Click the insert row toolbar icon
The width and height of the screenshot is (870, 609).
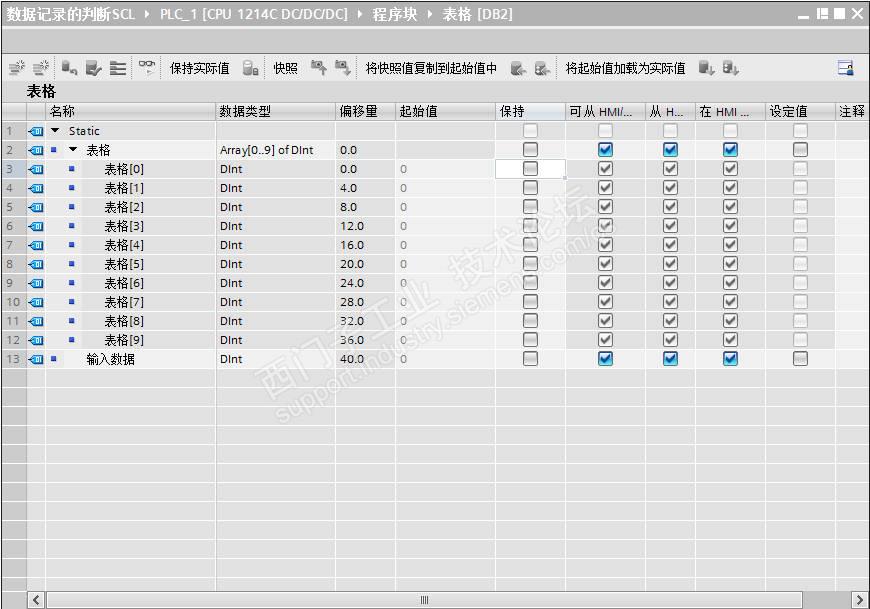pos(17,68)
